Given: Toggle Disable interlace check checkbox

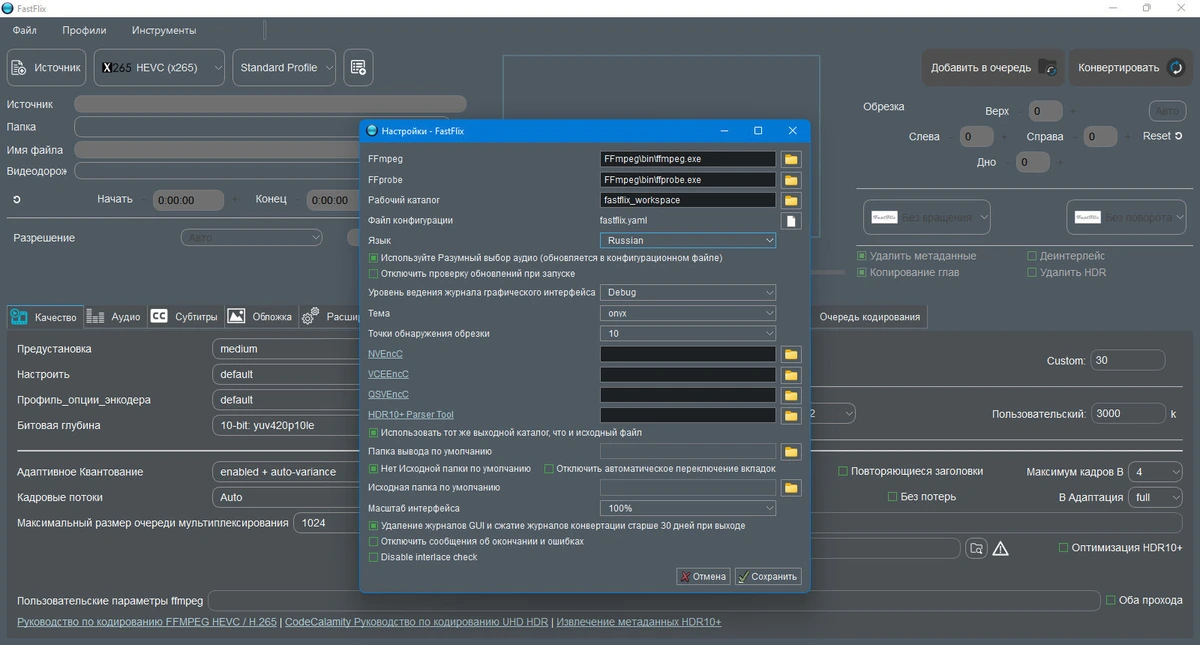Looking at the screenshot, I should click(374, 557).
